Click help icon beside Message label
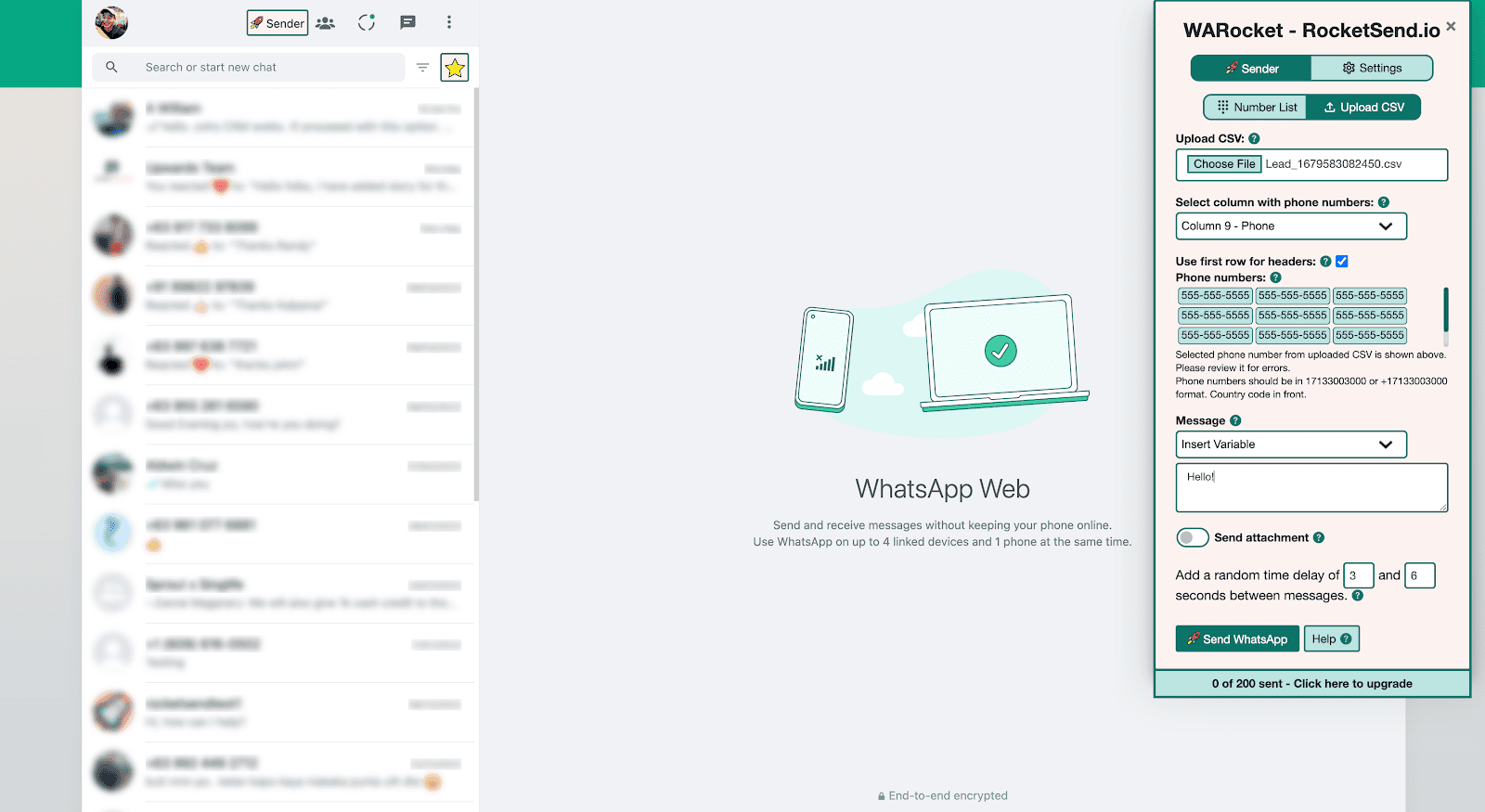 click(x=1235, y=421)
